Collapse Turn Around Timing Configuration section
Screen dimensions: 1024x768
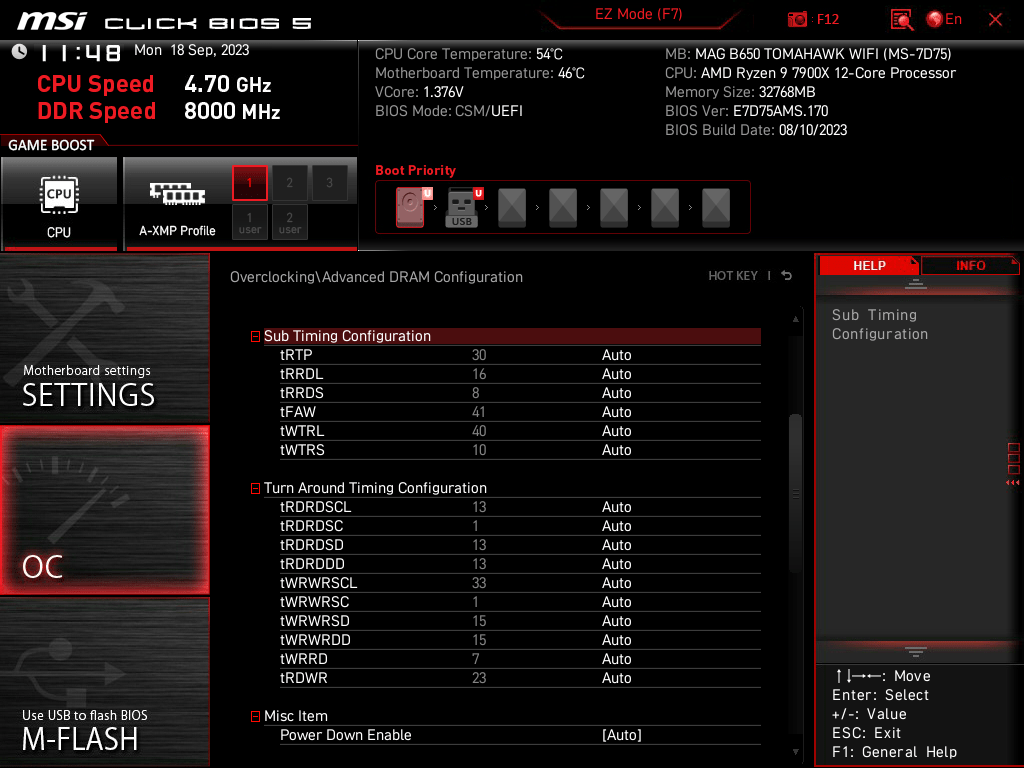(x=255, y=488)
